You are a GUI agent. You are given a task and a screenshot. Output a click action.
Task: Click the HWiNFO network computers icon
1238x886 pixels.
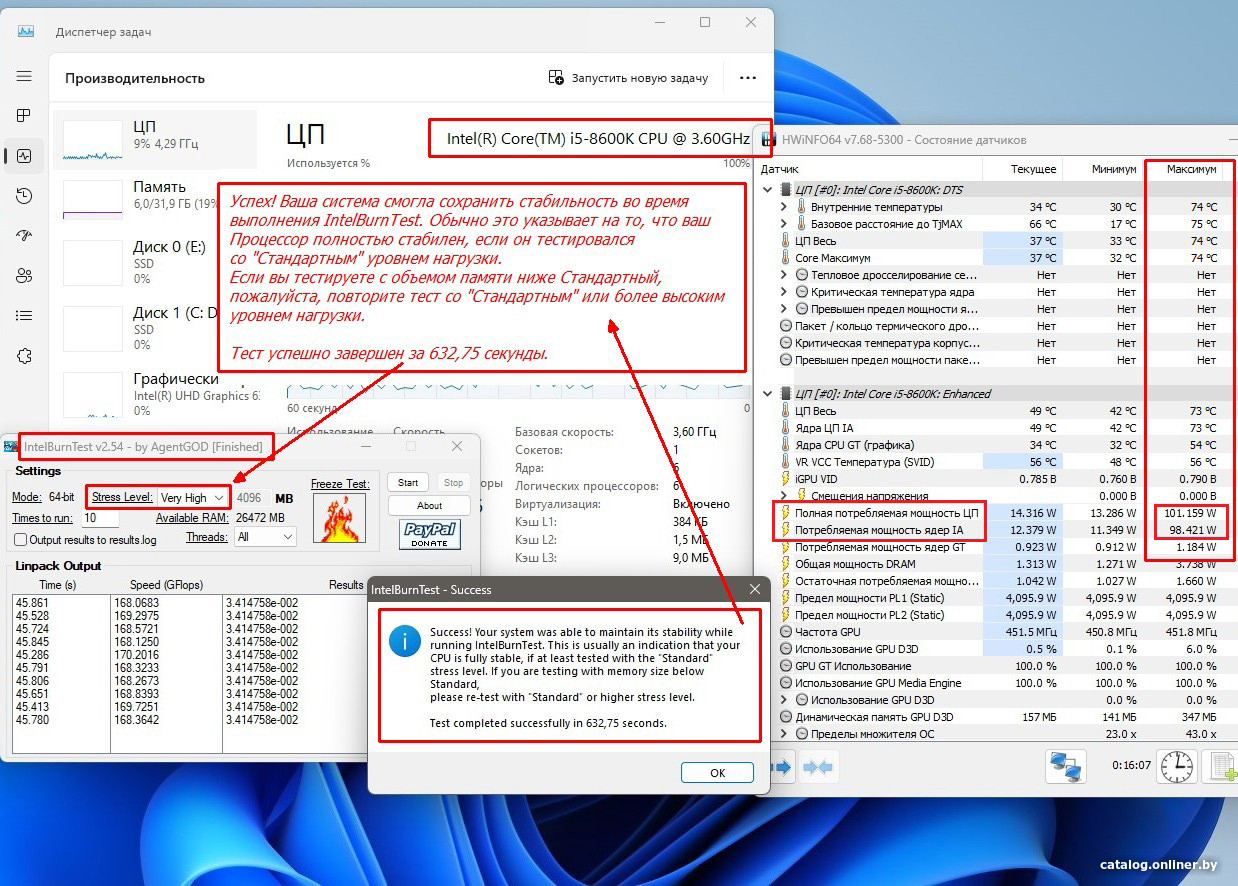click(1066, 767)
